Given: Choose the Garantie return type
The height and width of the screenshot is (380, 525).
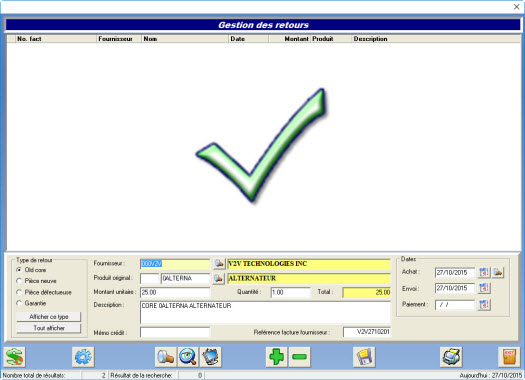Looking at the screenshot, I should pyautogui.click(x=19, y=303).
